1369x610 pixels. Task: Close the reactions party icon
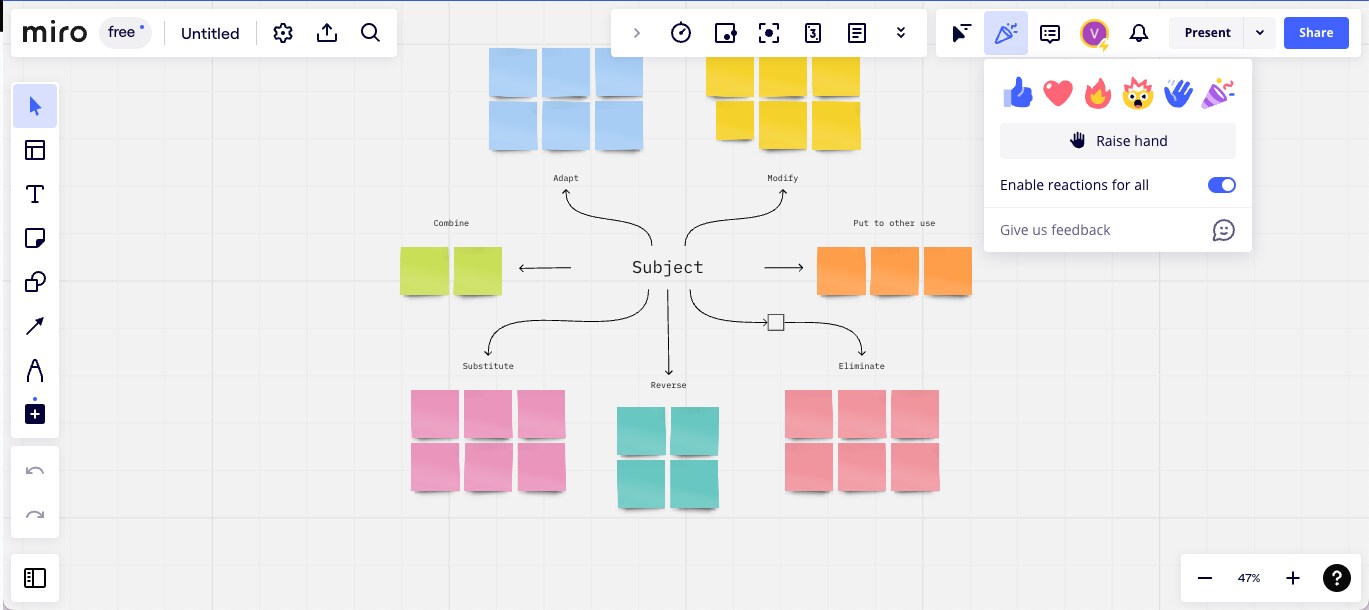coord(1006,33)
